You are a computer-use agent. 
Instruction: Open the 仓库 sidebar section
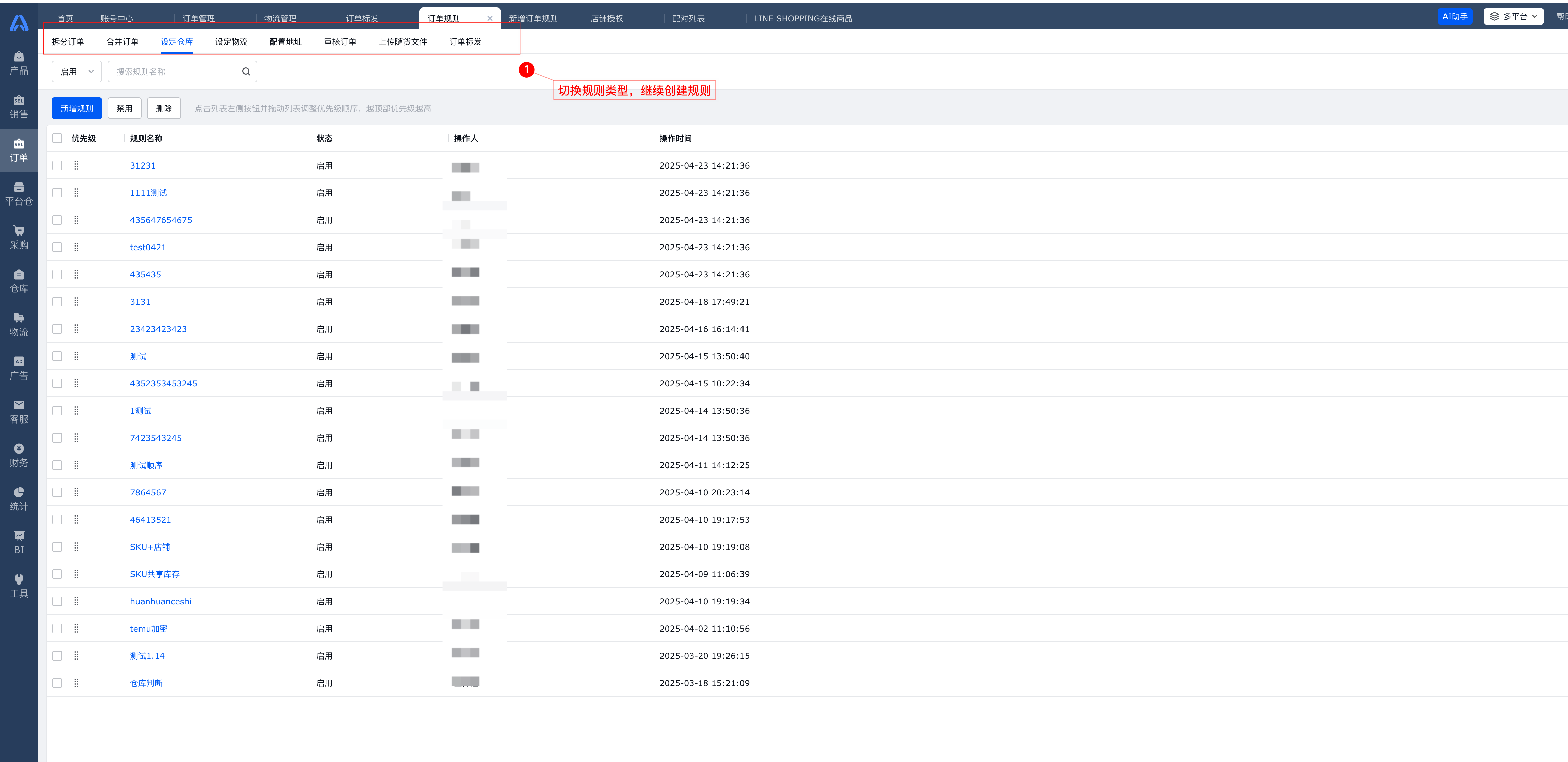(x=19, y=282)
